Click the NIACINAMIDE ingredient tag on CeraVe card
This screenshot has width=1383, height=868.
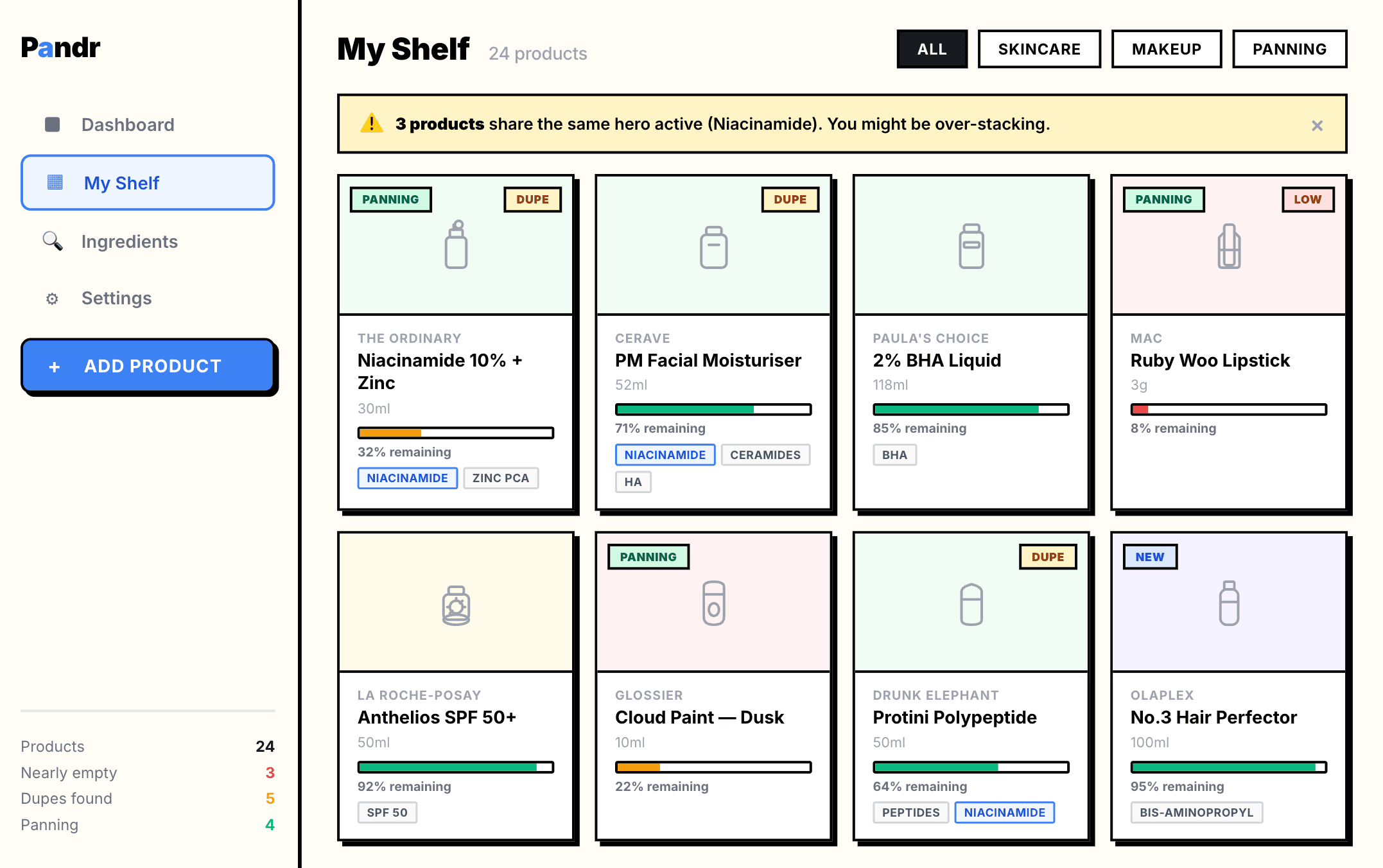665,455
